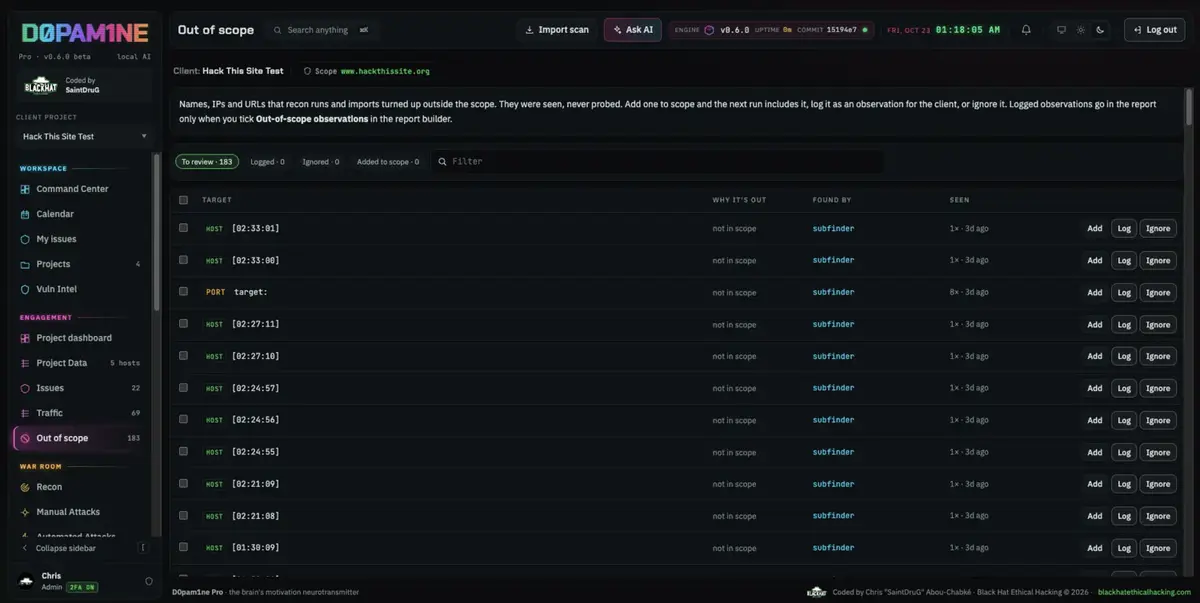Click the shield icon beside Chris's profile
Screen dimensions: 1200x603
click(149, 581)
